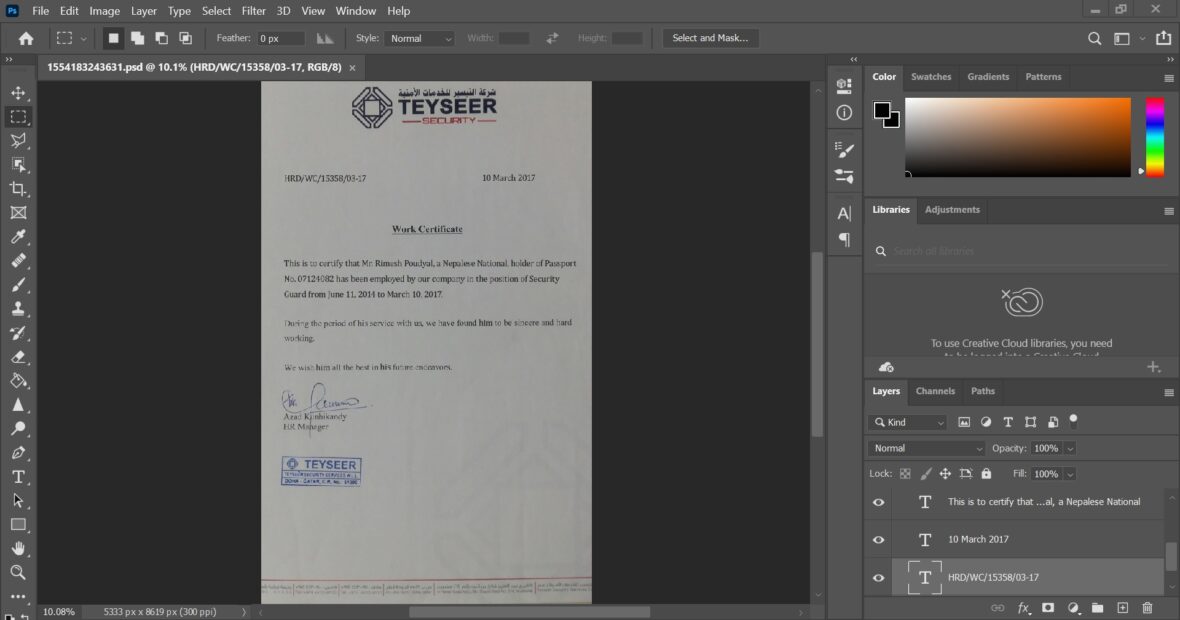The image size is (1180, 620).
Task: Open the layer Kind filter dropdown
Action: pyautogui.click(x=907, y=422)
